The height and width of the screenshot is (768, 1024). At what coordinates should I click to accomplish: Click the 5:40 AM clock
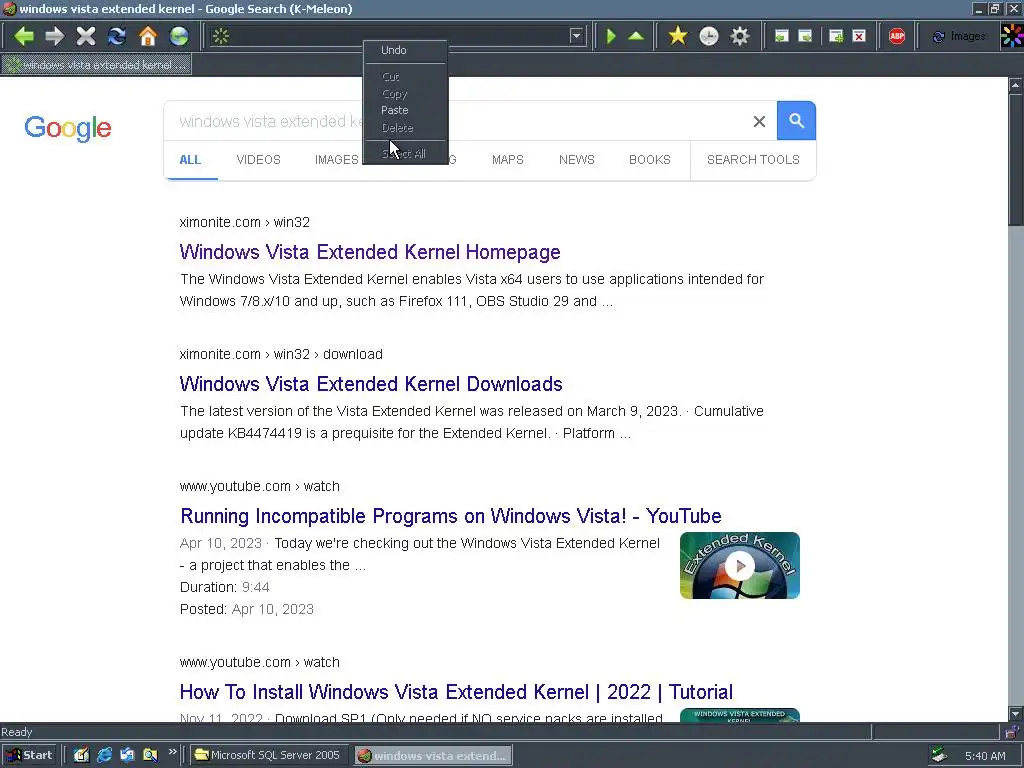(985, 756)
